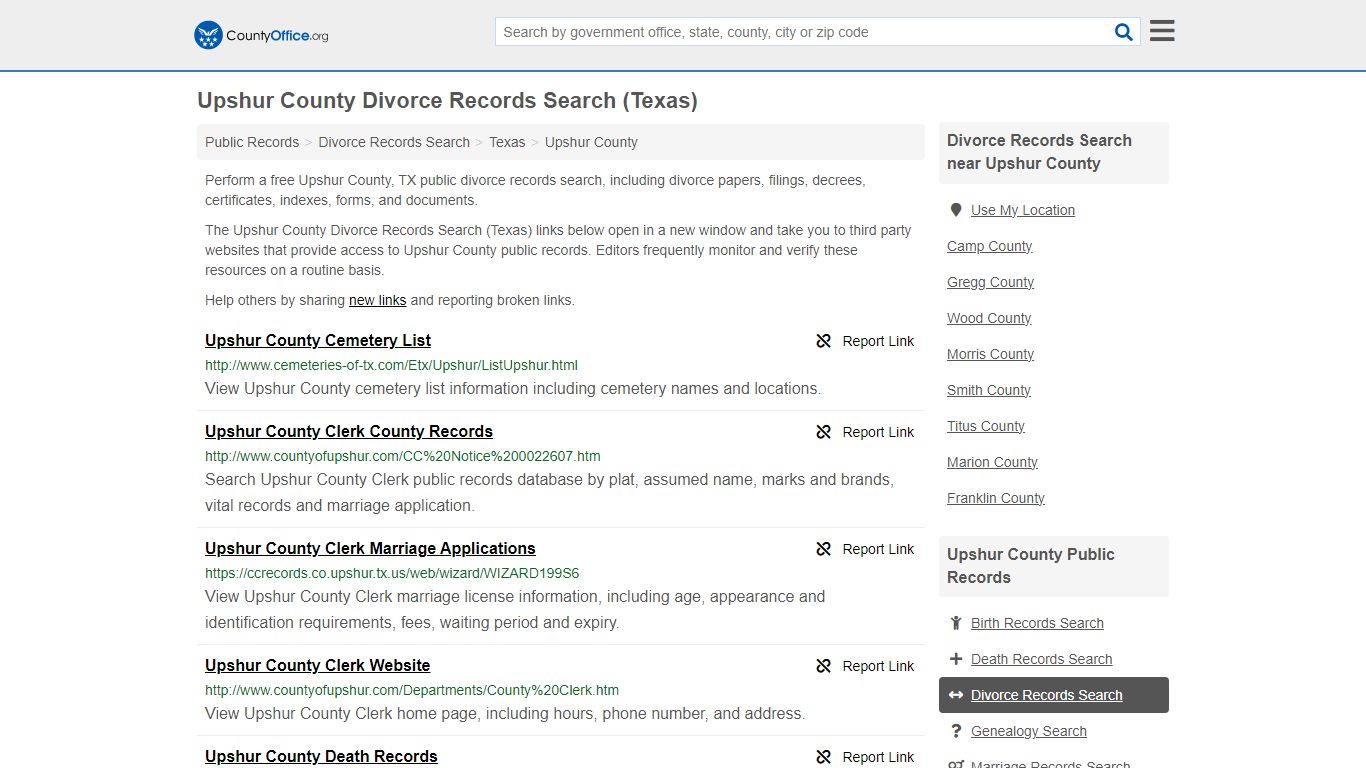Viewport: 1366px width, 768px height.
Task: Click the question mark icon beside Genealogy Search
Action: (x=956, y=731)
